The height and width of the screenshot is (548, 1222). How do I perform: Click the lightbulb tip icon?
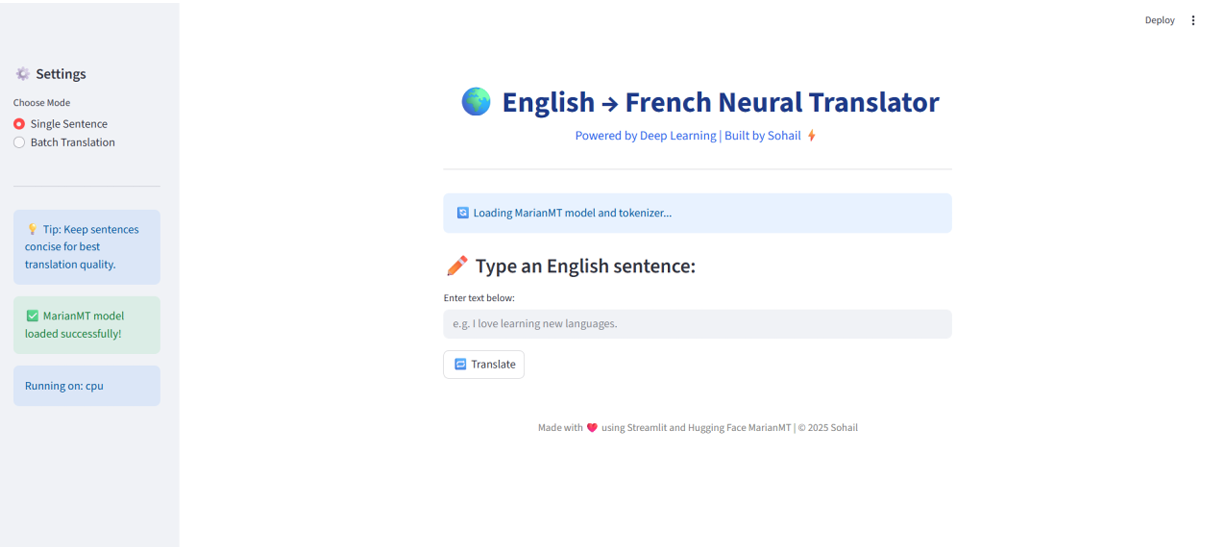pyautogui.click(x=32, y=229)
